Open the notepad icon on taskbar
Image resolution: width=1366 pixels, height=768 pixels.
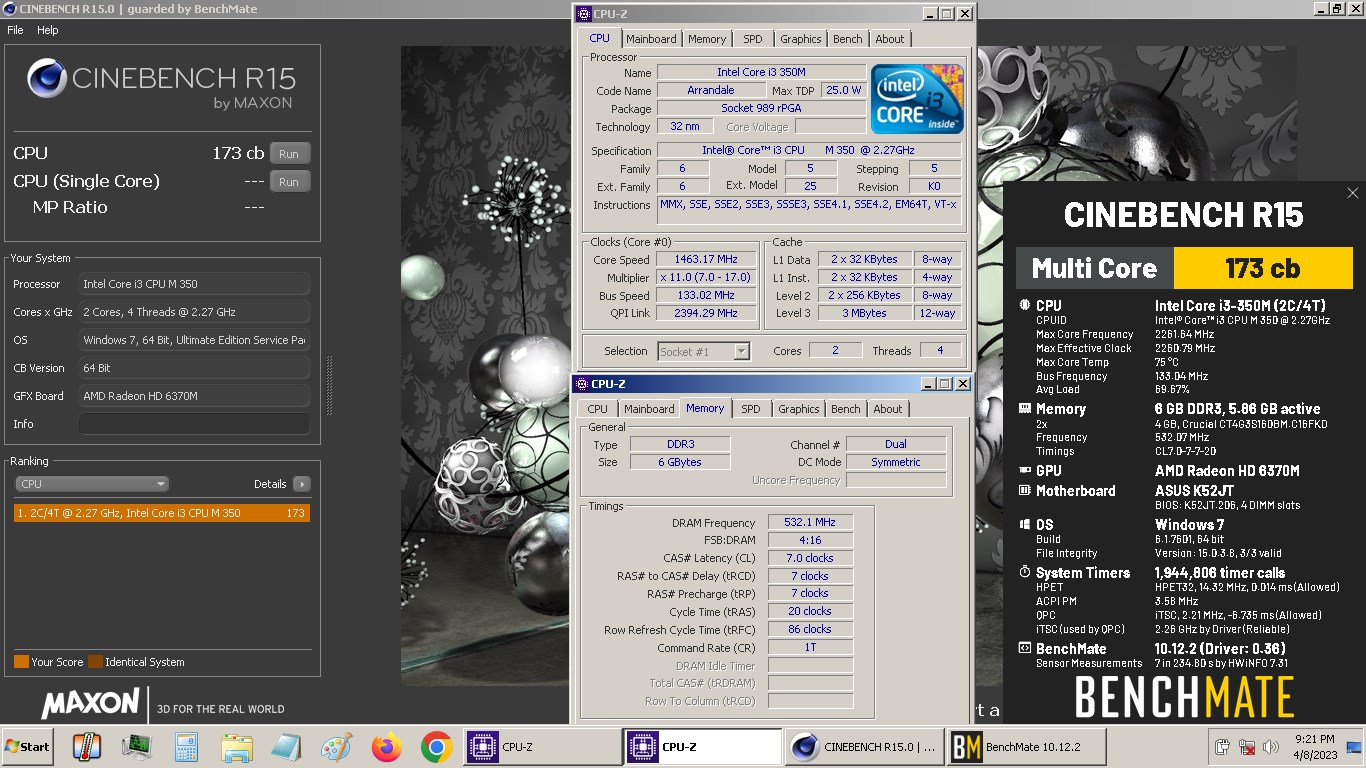[286, 746]
